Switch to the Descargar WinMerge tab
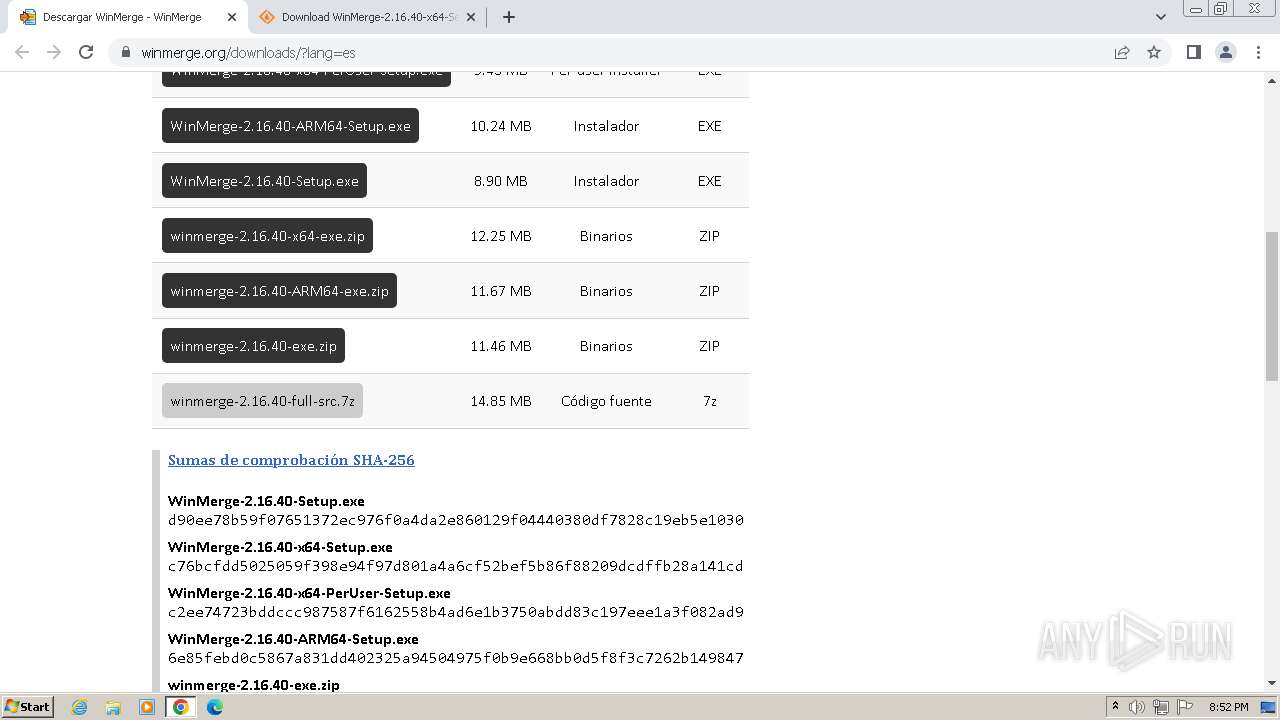Screen dimensions: 1280x720 122,17
